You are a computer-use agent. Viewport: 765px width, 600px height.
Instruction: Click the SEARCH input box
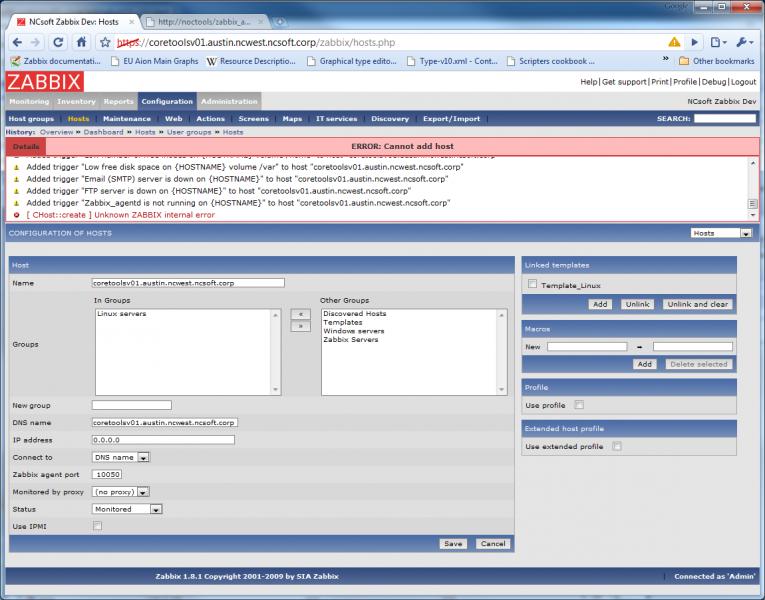click(x=725, y=118)
